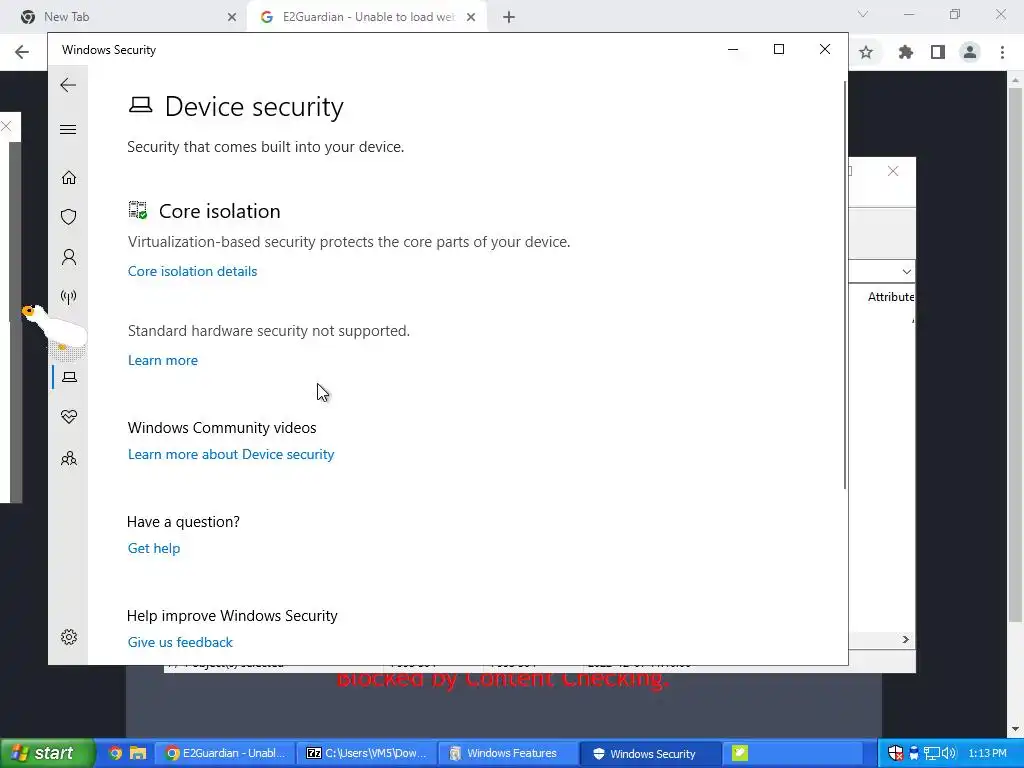The width and height of the screenshot is (1024, 768).
Task: Open Virus & threat protection shield icon
Action: point(69,217)
